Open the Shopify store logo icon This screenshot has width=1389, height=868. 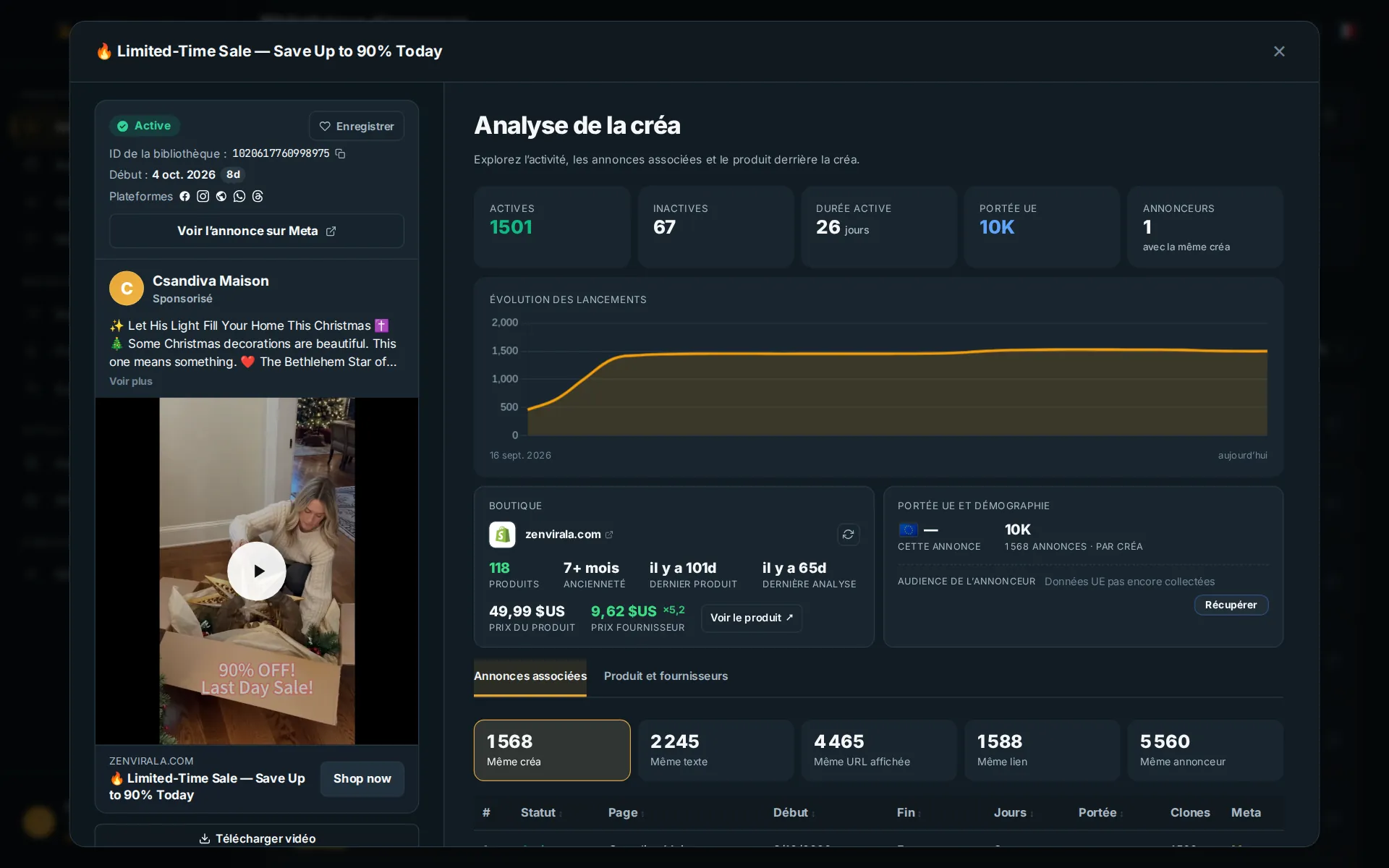(x=502, y=535)
